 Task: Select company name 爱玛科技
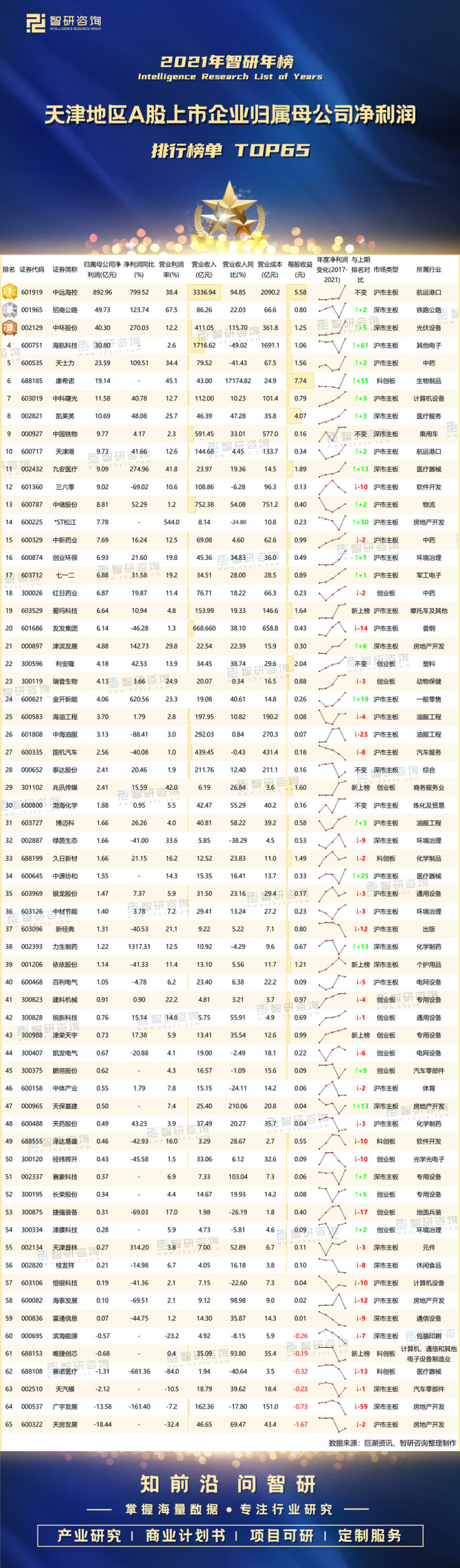point(65,611)
